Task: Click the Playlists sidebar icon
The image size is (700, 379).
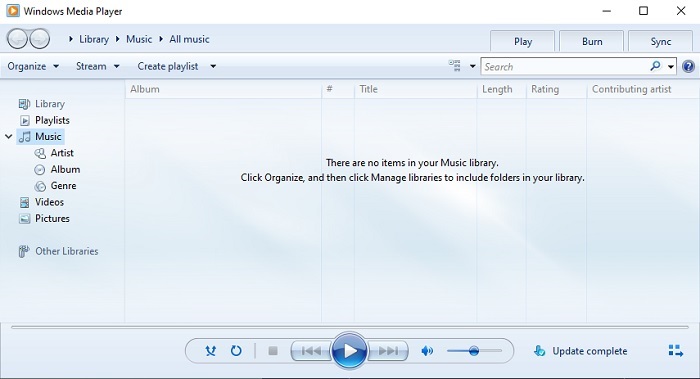Action: pyautogui.click(x=25, y=121)
